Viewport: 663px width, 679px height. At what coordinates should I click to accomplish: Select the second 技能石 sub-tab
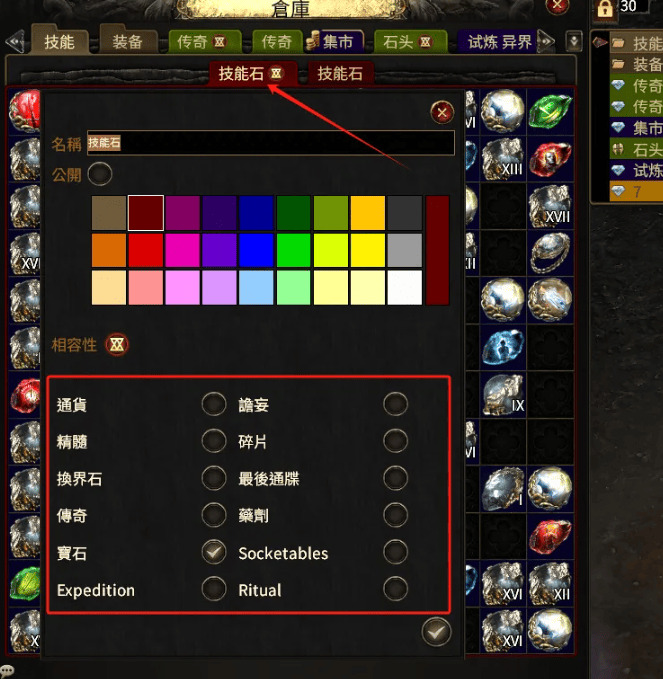point(340,74)
